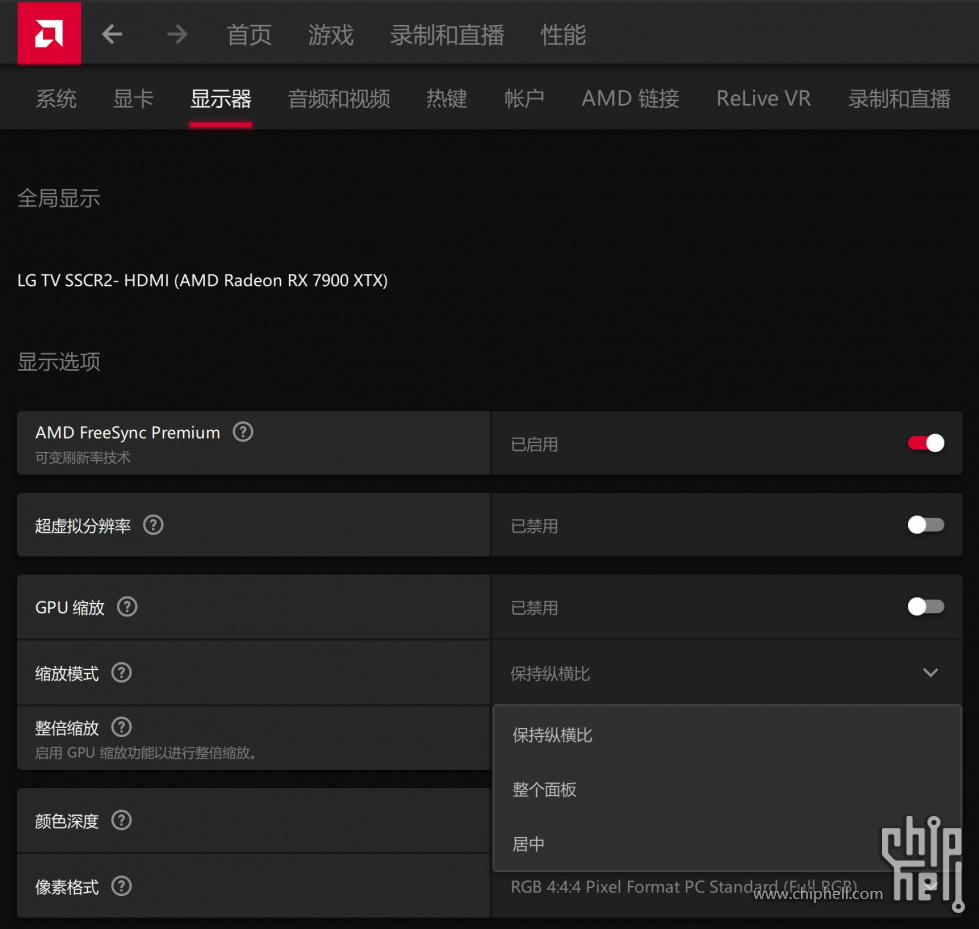Open the 游戏 top menu

point(331,35)
